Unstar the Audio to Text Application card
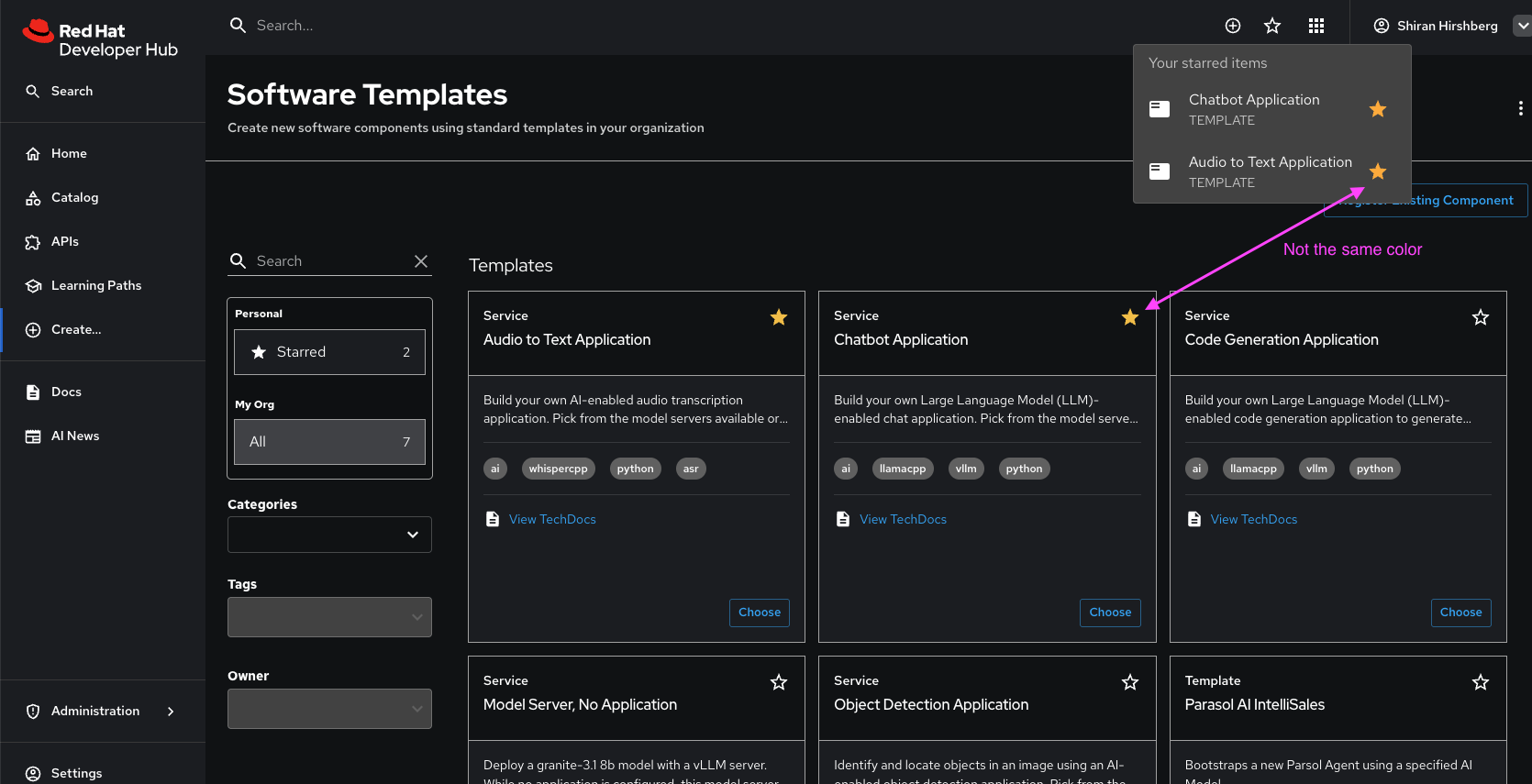Screen dimensions: 1532x784 coord(779,317)
